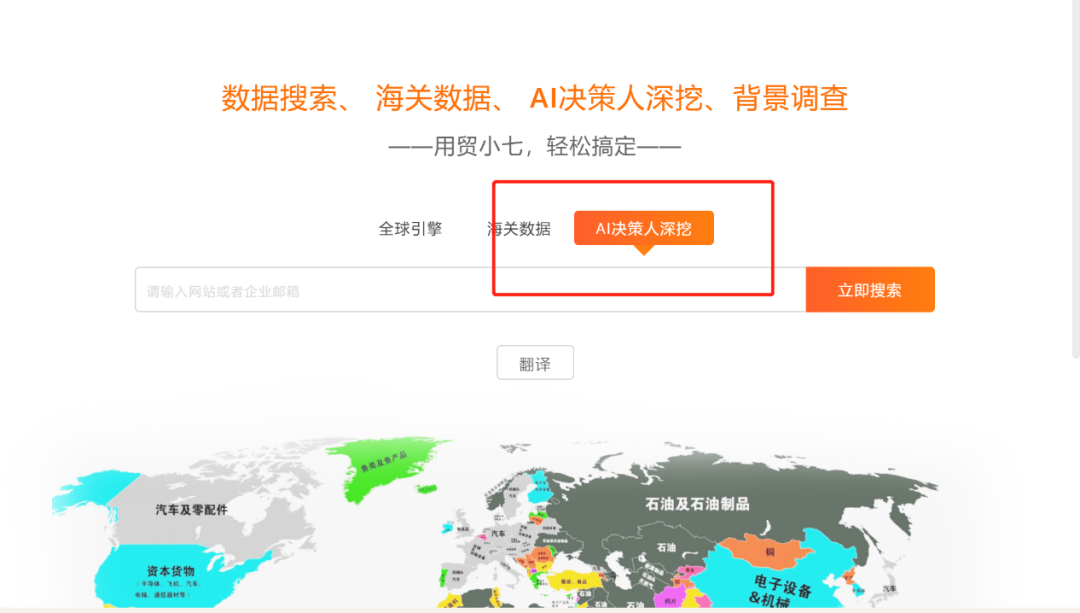Click the 鱼类及鱼产品 label on the green island
The width and height of the screenshot is (1080, 613).
(384, 461)
